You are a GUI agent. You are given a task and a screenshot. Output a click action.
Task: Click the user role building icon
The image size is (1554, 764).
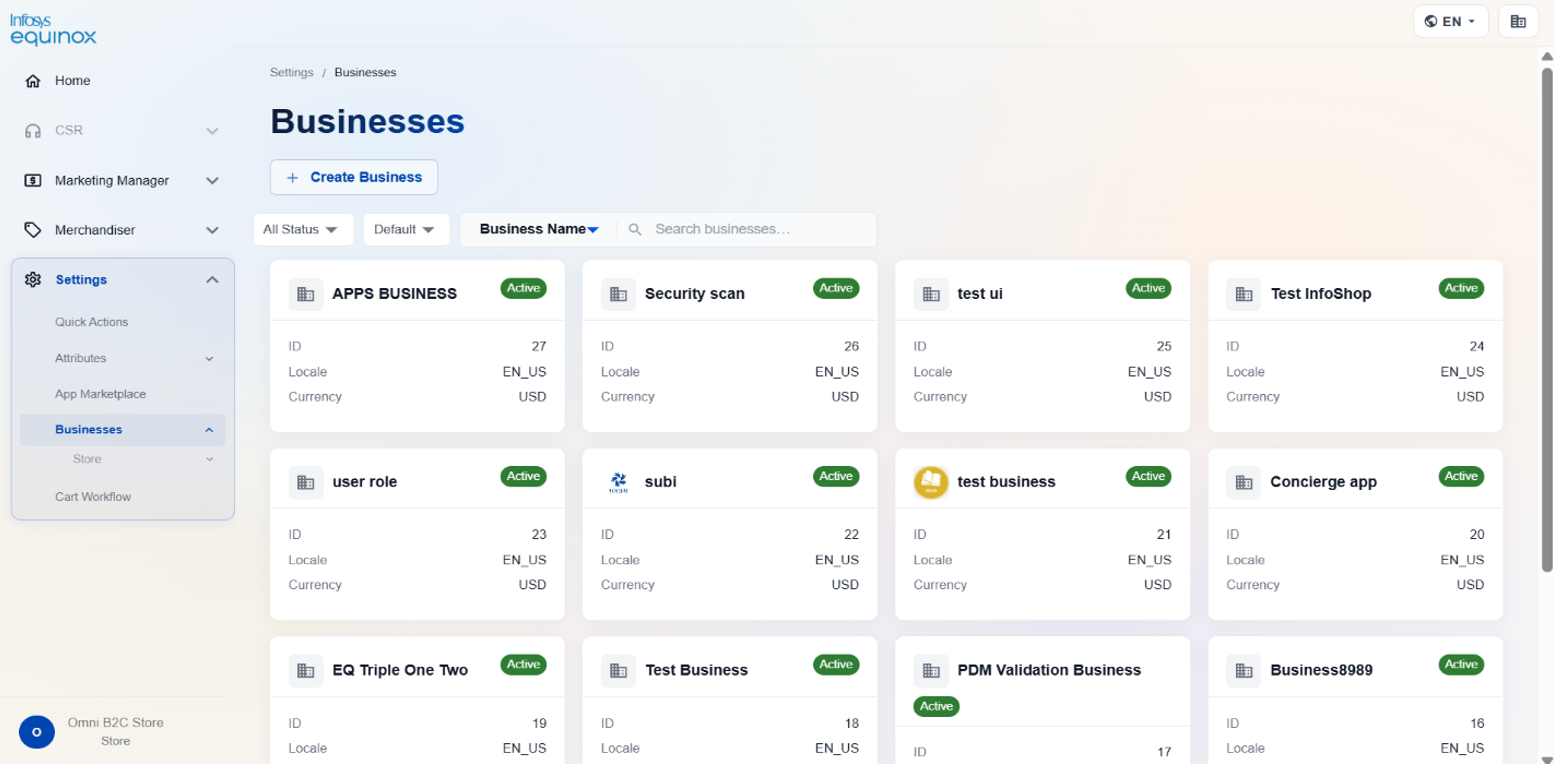click(306, 482)
